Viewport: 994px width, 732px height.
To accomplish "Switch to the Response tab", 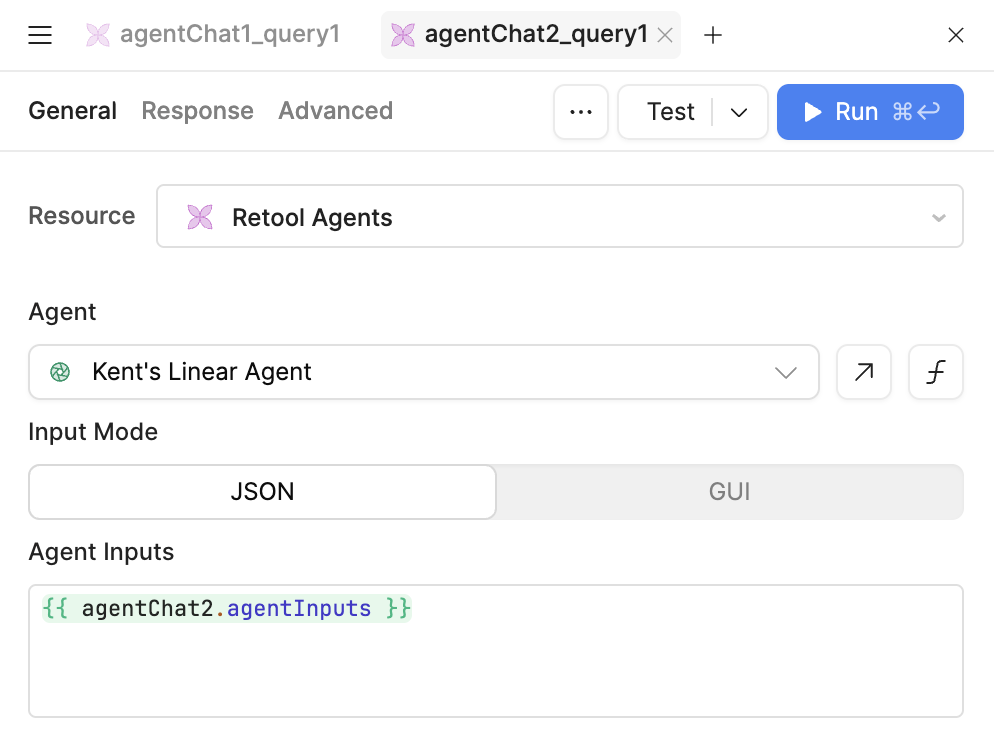I will [197, 111].
